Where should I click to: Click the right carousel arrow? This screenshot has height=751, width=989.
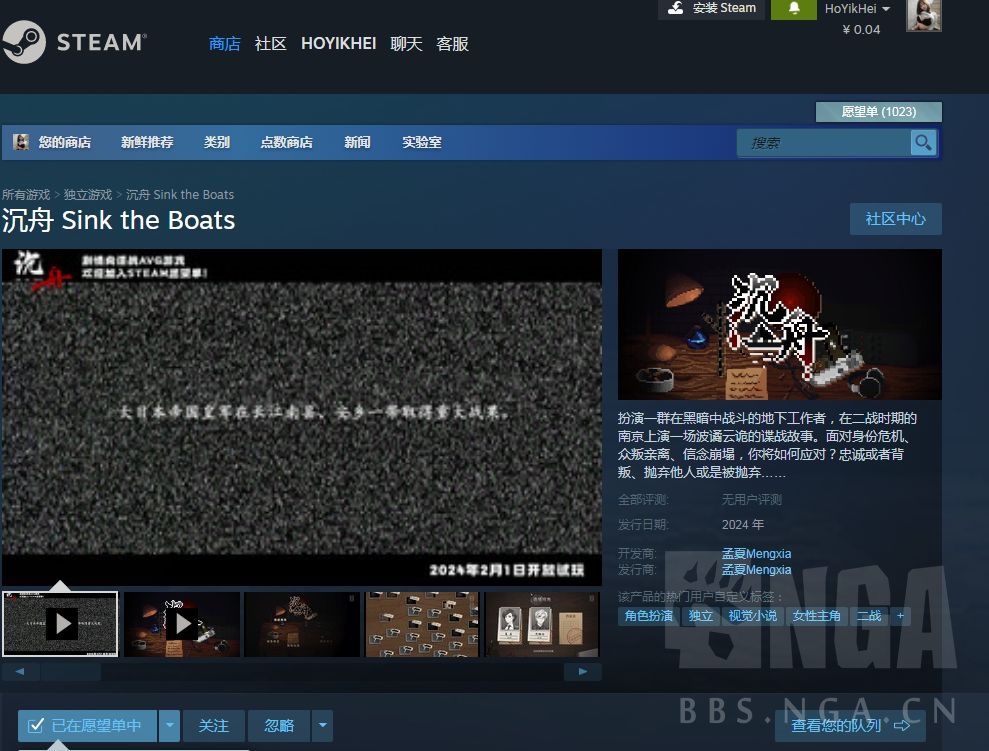[x=583, y=671]
